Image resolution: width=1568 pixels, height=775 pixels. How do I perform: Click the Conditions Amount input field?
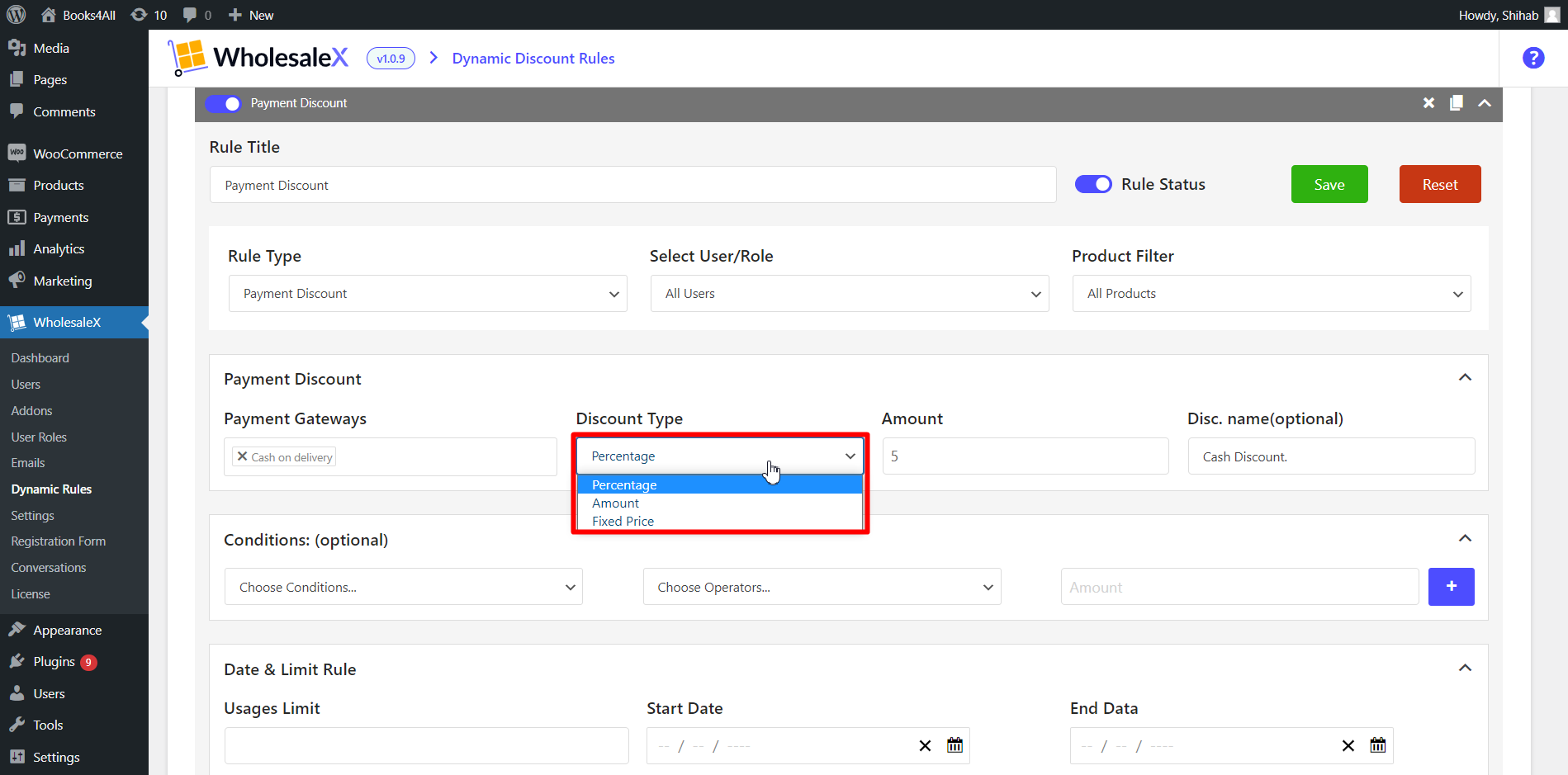click(x=1239, y=587)
